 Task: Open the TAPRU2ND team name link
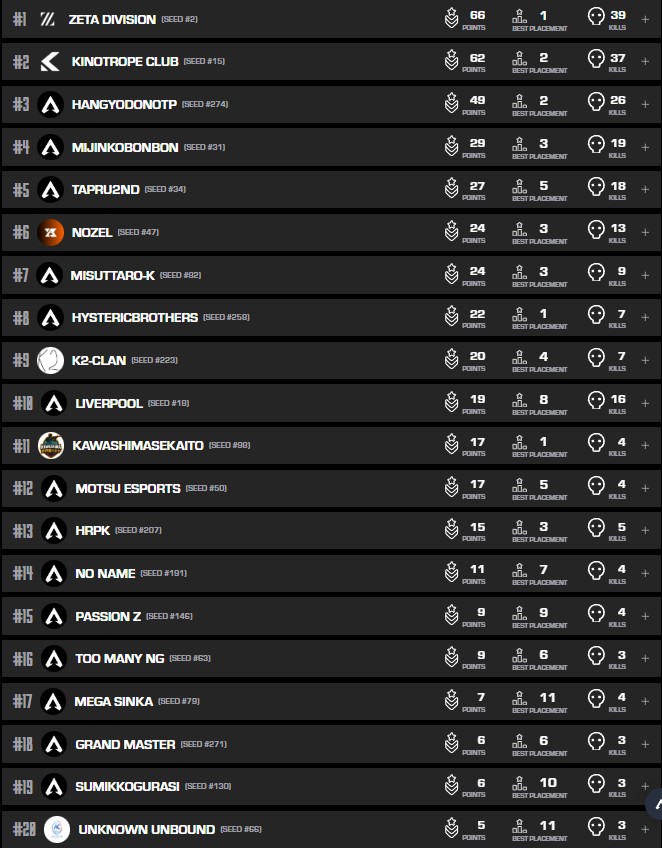pyautogui.click(x=104, y=189)
